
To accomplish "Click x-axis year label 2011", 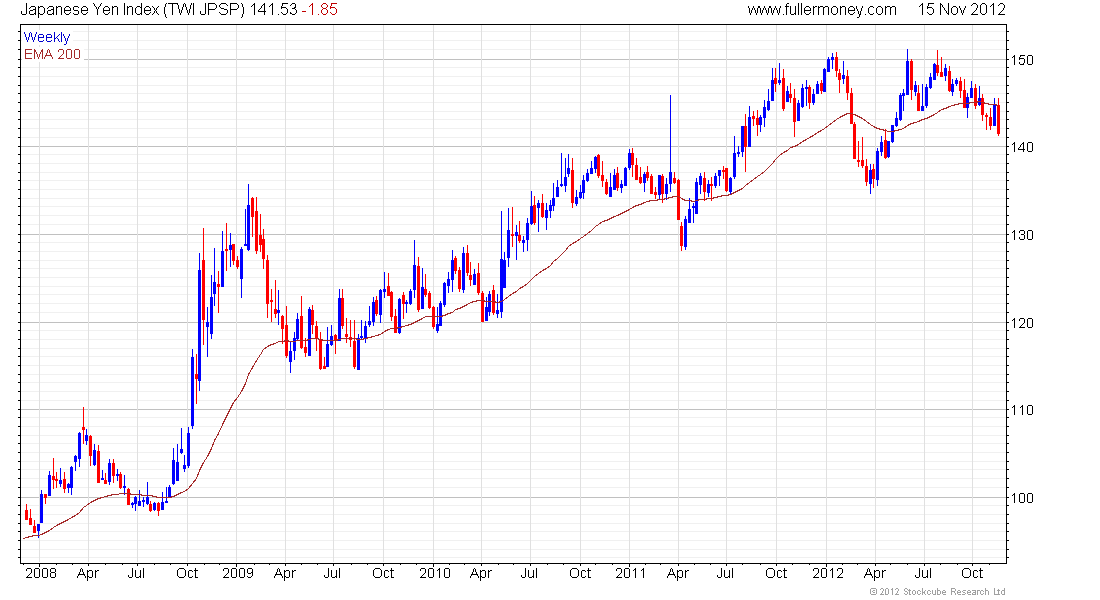I will (x=631, y=573).
